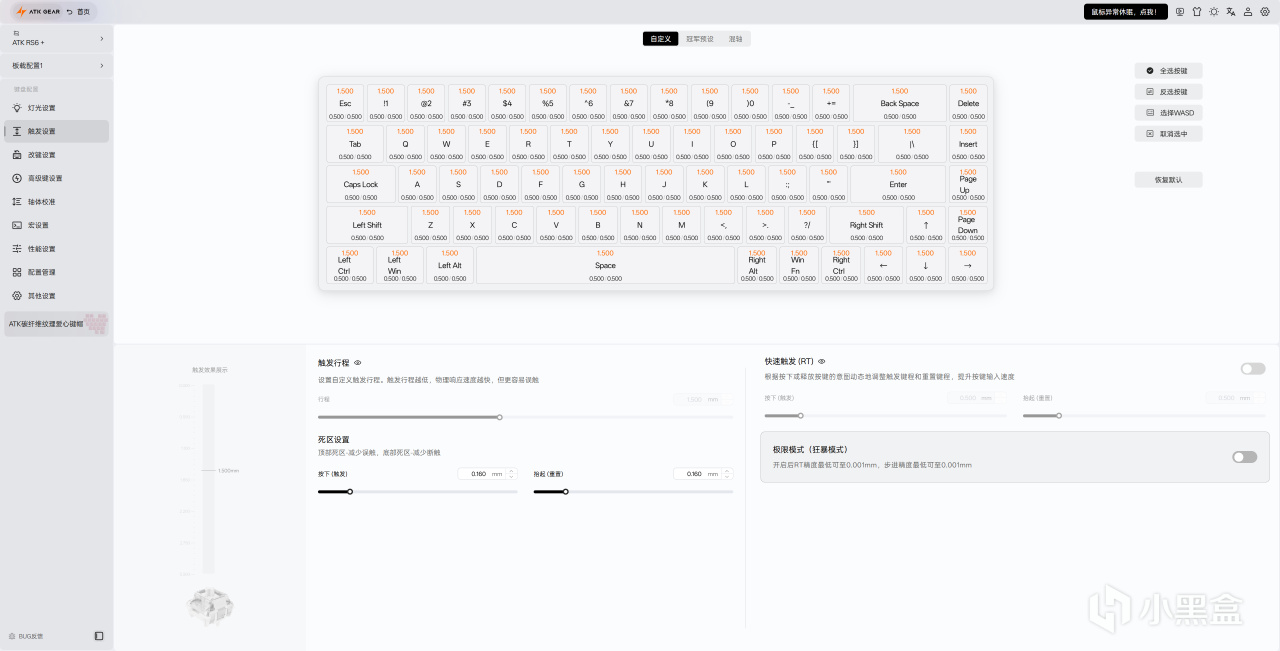Click the ATK GEAR logo

coord(37,11)
